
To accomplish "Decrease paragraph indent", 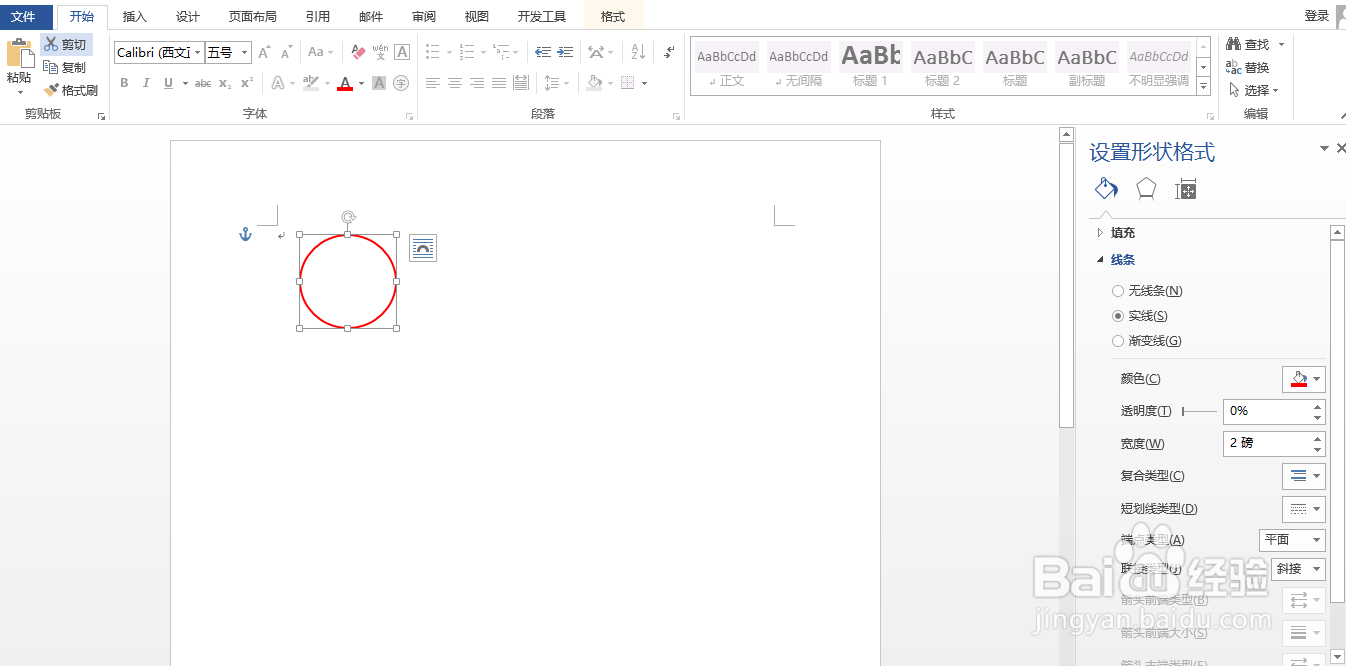I will click(x=542, y=52).
